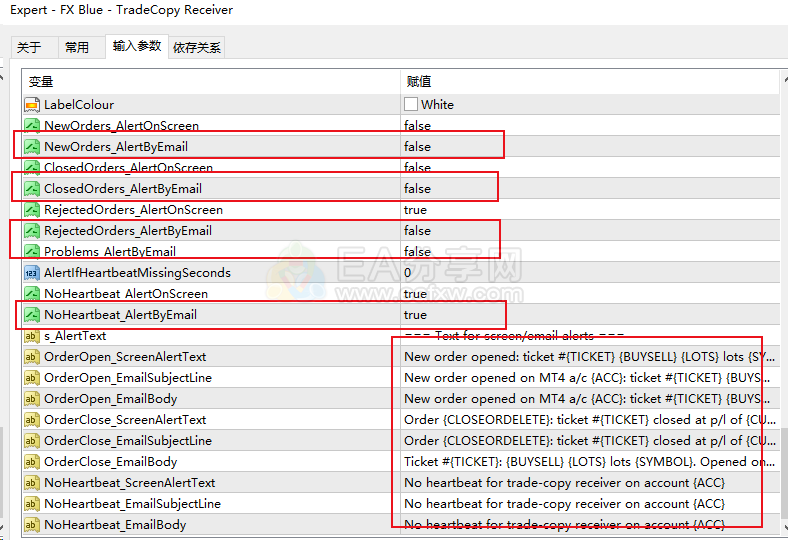Viewport: 788px width, 540px height.
Task: Select the false value of RejectedOrders_AlertByEmail
Action: pyautogui.click(x=417, y=231)
